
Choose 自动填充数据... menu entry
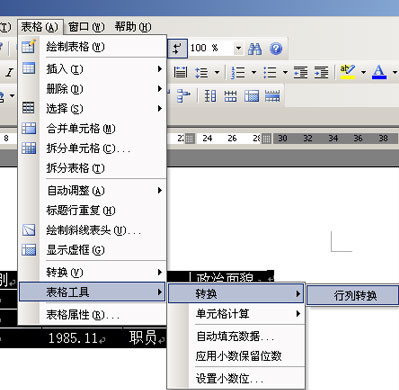coord(236,336)
